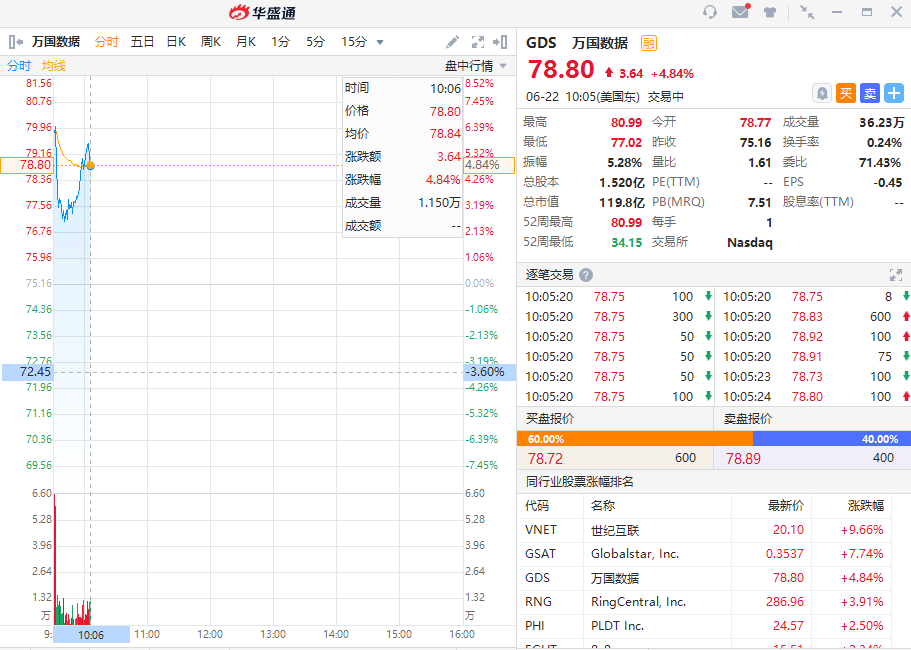
Task: Click the orange 60.00% bid ratio bar
Action: click(x=634, y=438)
